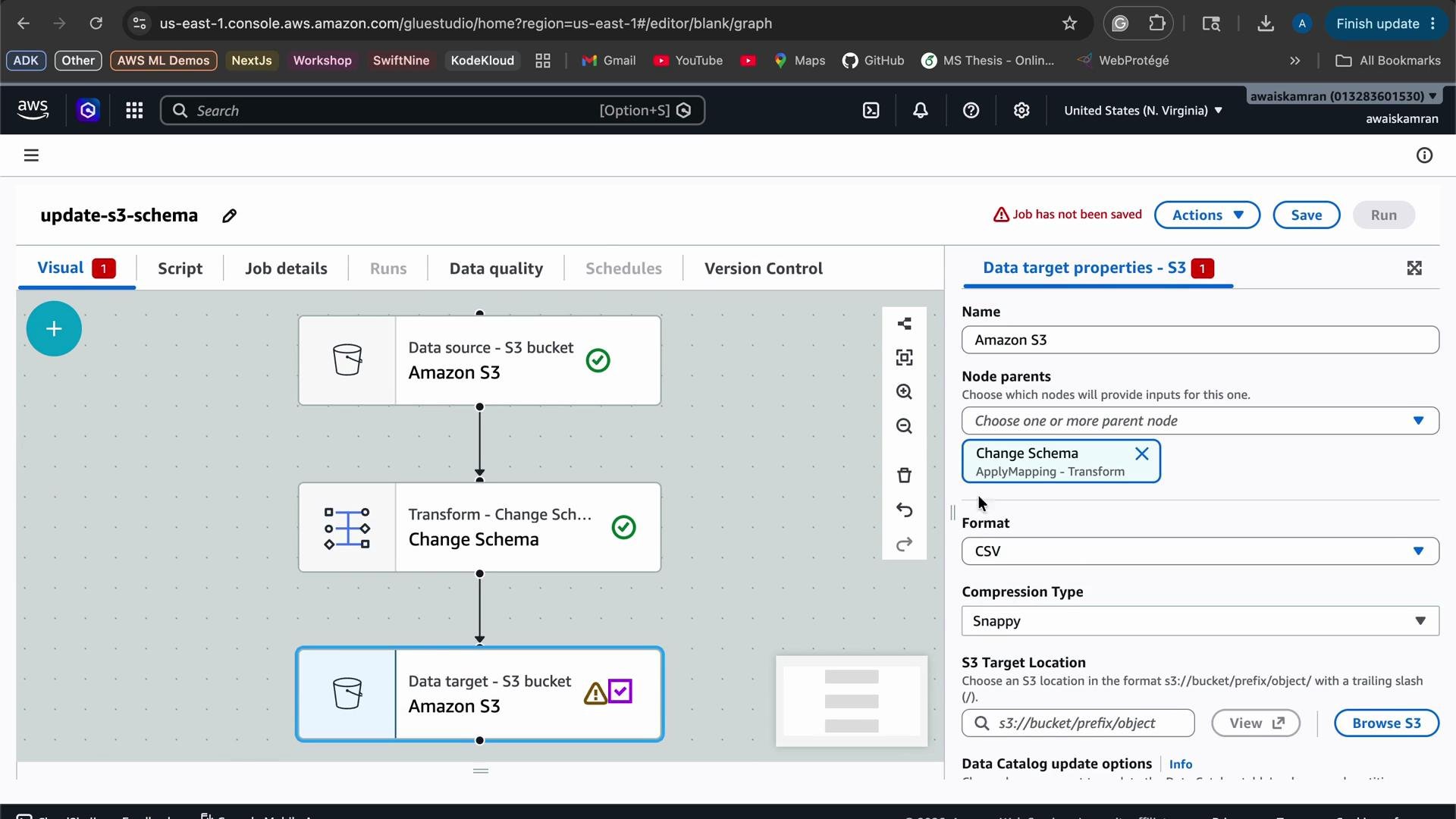Bookmark this page with star icon

tap(1069, 24)
